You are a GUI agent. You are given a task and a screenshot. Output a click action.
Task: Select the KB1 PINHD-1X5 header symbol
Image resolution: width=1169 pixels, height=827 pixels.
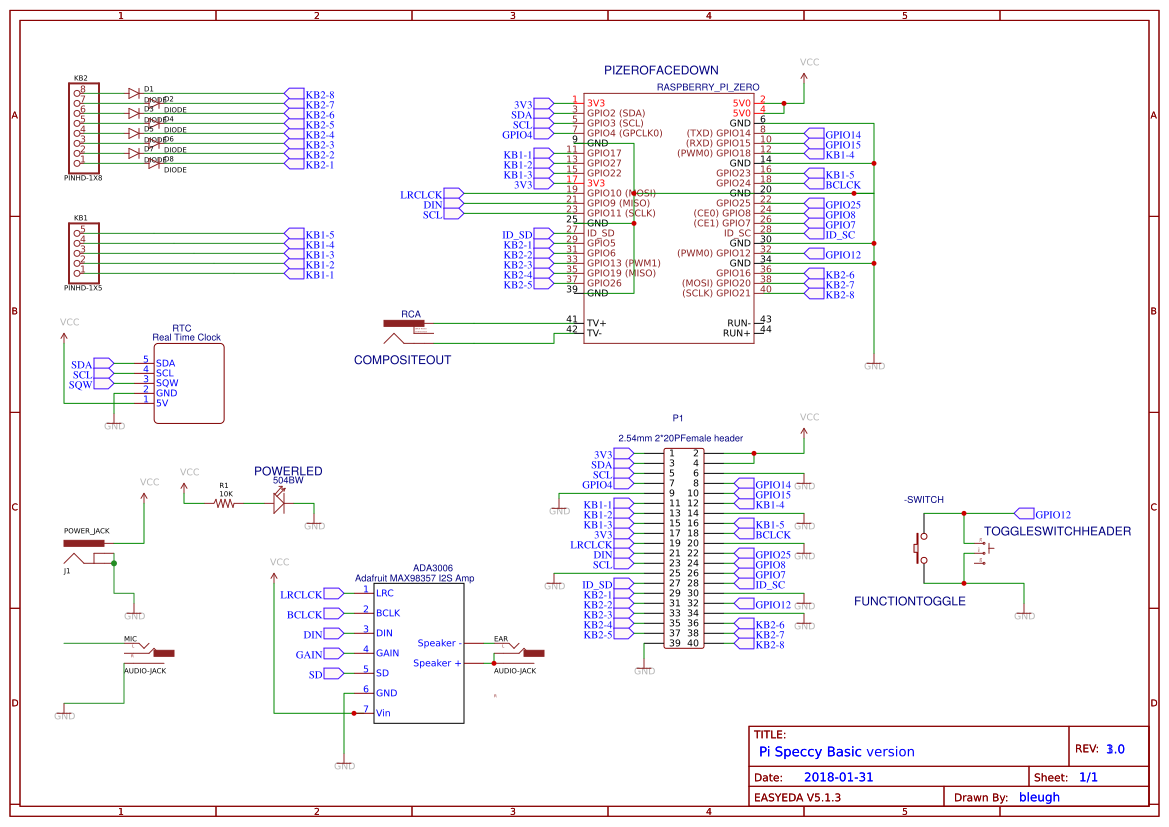click(85, 250)
